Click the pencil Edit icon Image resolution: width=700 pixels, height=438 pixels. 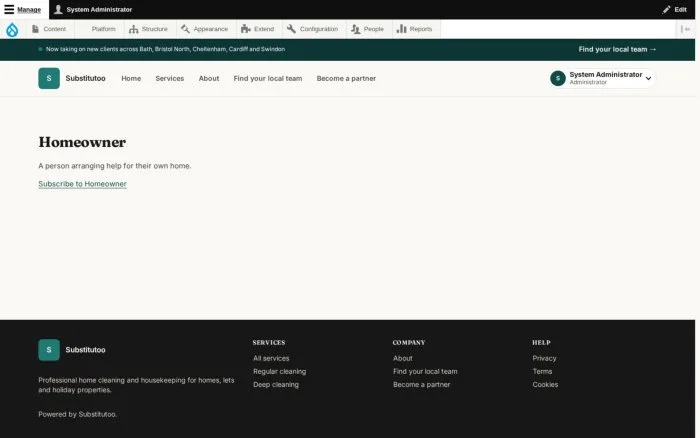pos(666,9)
